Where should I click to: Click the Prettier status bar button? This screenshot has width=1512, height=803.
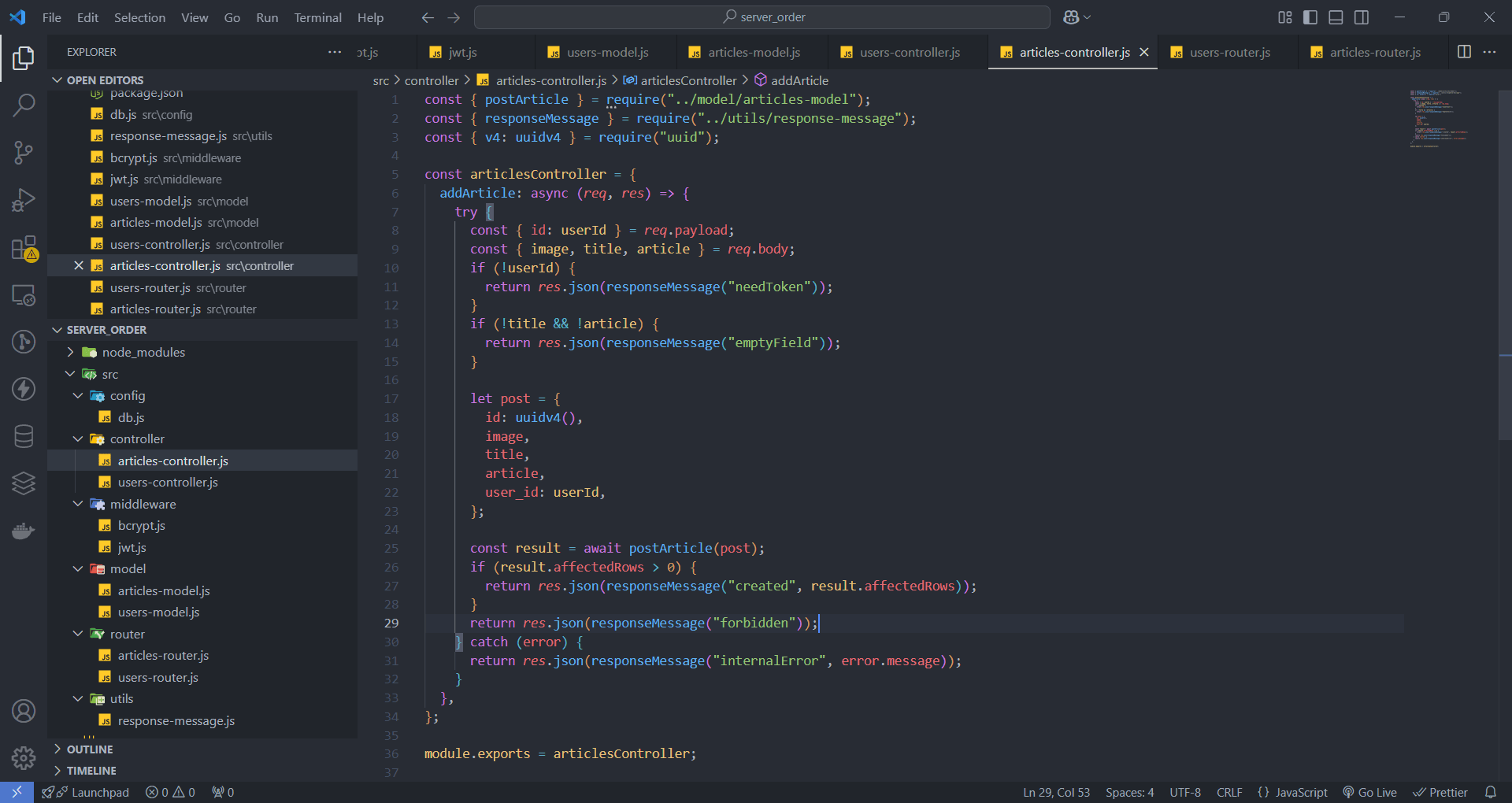pos(1440,792)
